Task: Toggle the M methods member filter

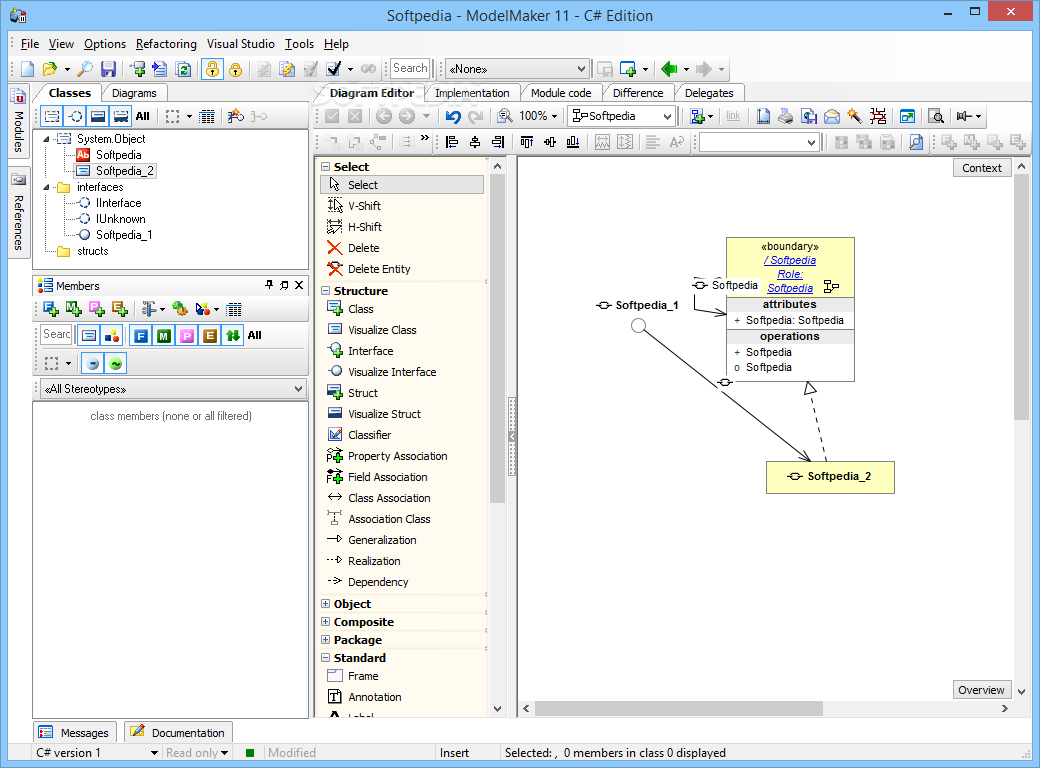Action: [164, 336]
